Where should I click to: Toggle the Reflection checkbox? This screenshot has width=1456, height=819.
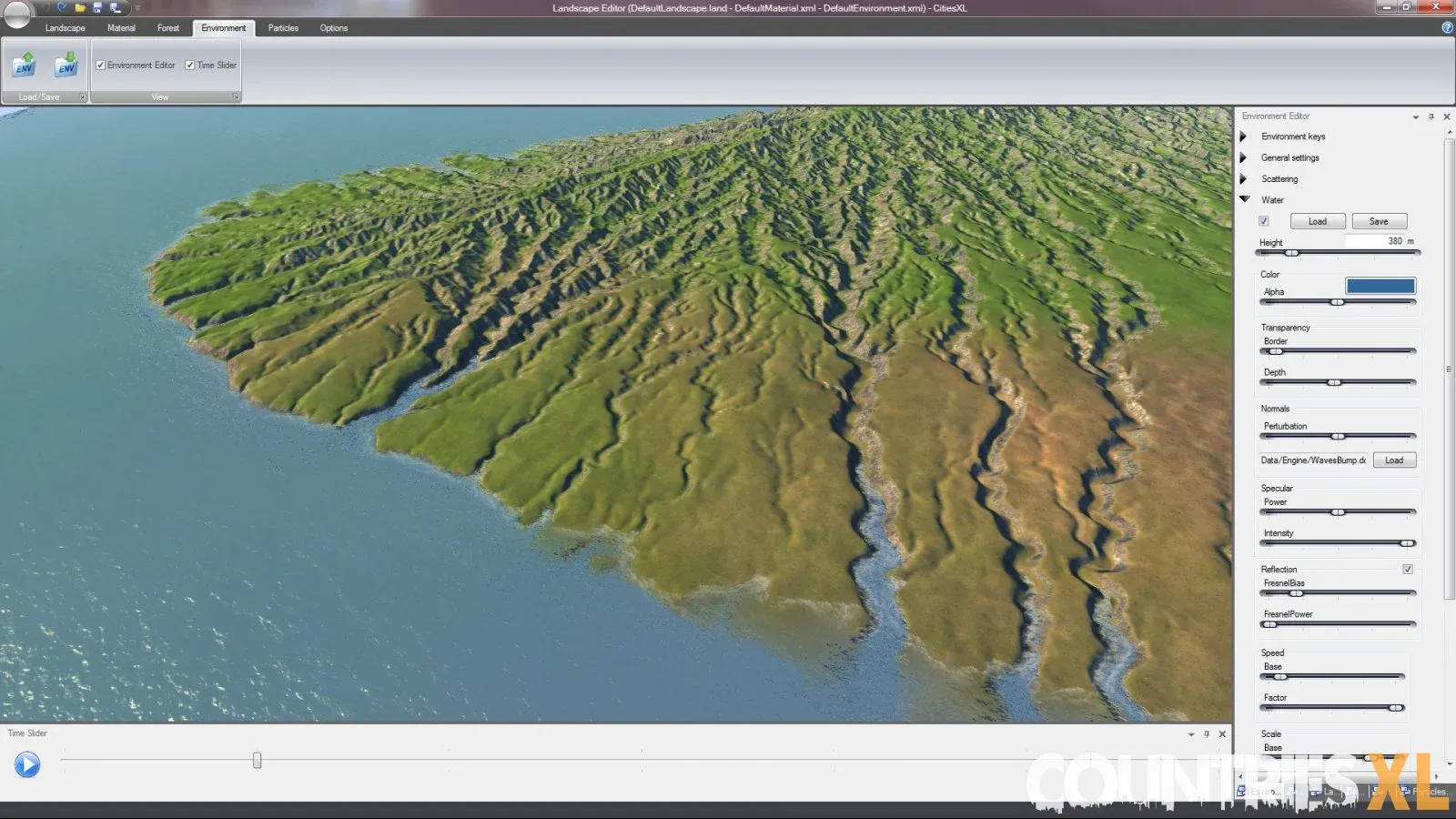1408,570
